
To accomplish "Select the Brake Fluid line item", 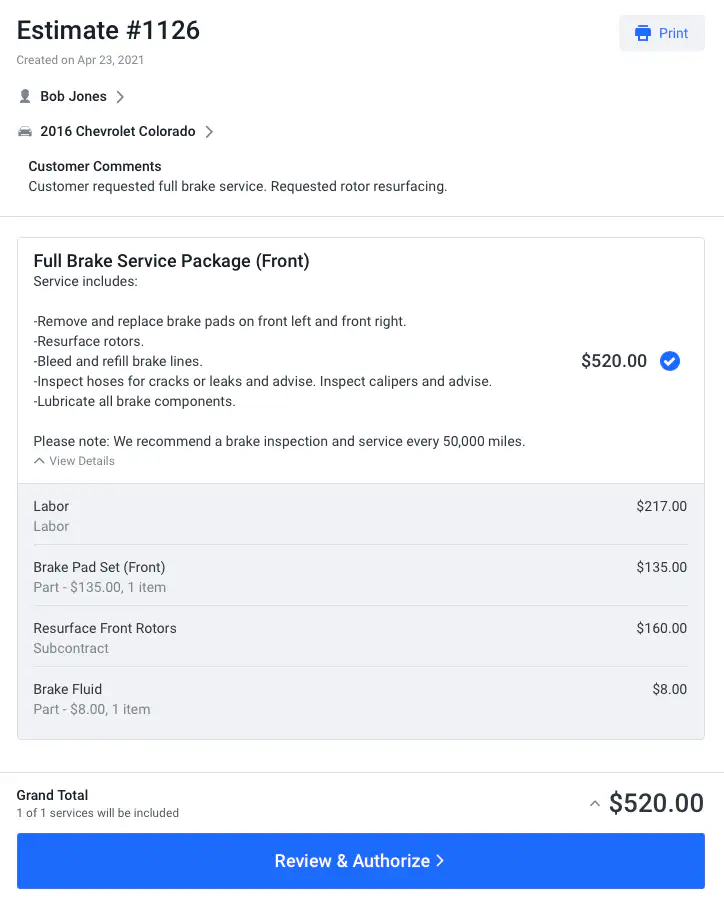I will click(360, 698).
